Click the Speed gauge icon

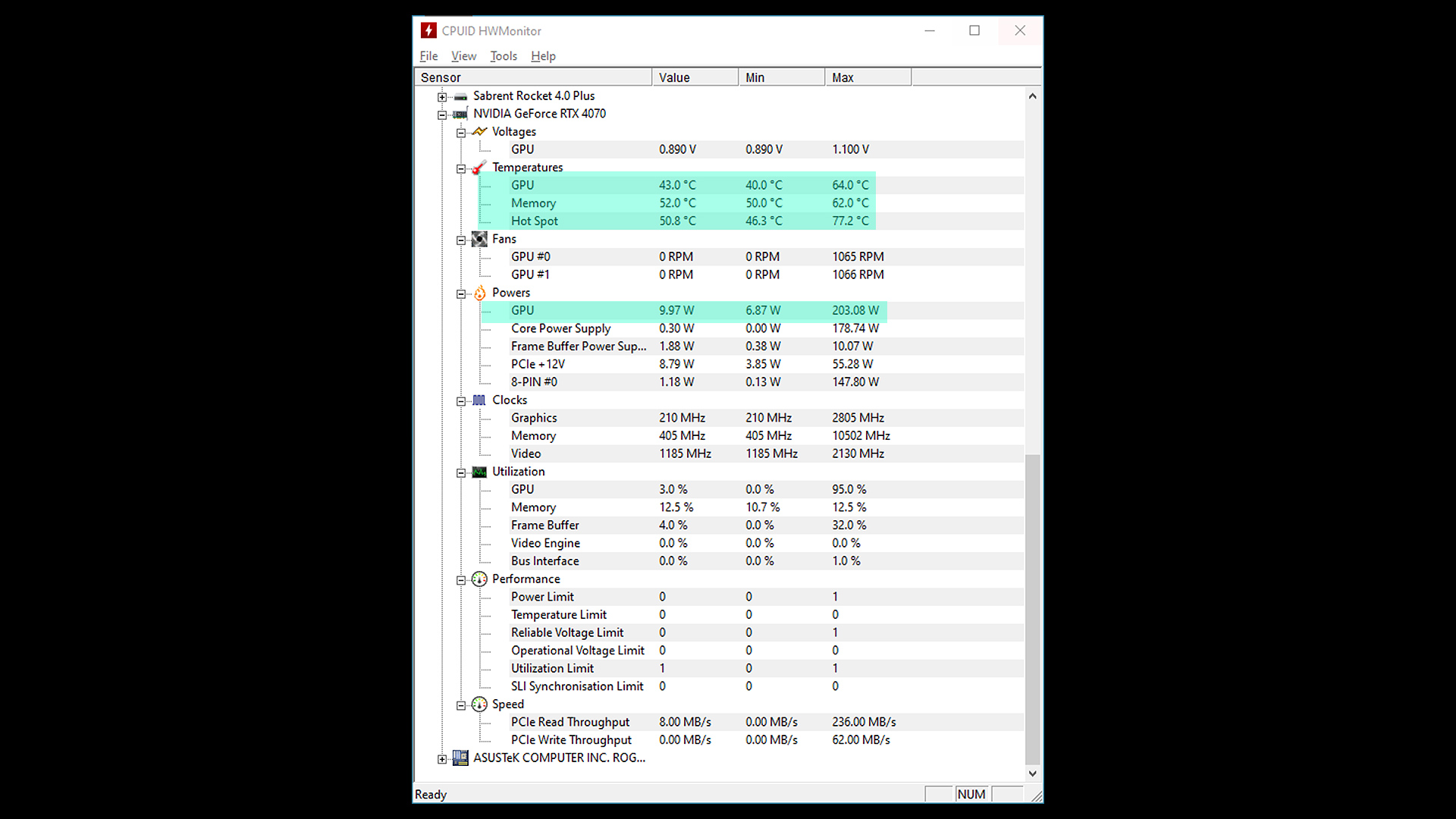(x=479, y=704)
